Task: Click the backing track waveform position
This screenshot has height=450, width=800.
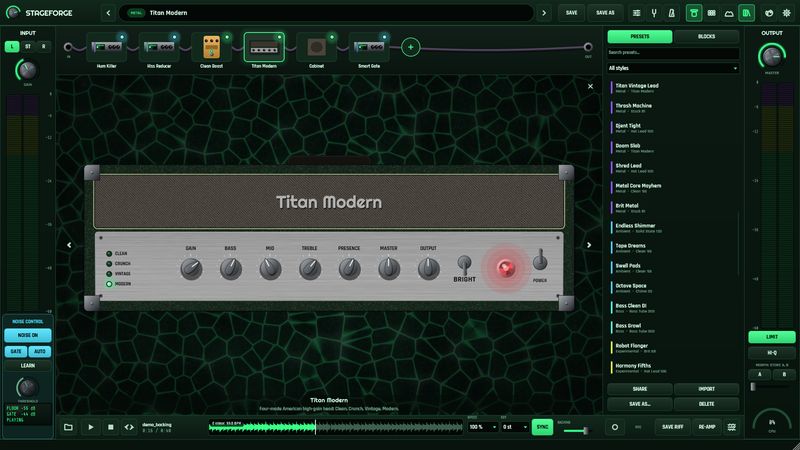Action: pyautogui.click(x=336, y=427)
